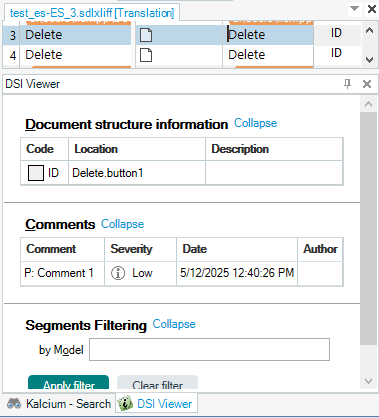Click the Code column header

tap(44, 149)
